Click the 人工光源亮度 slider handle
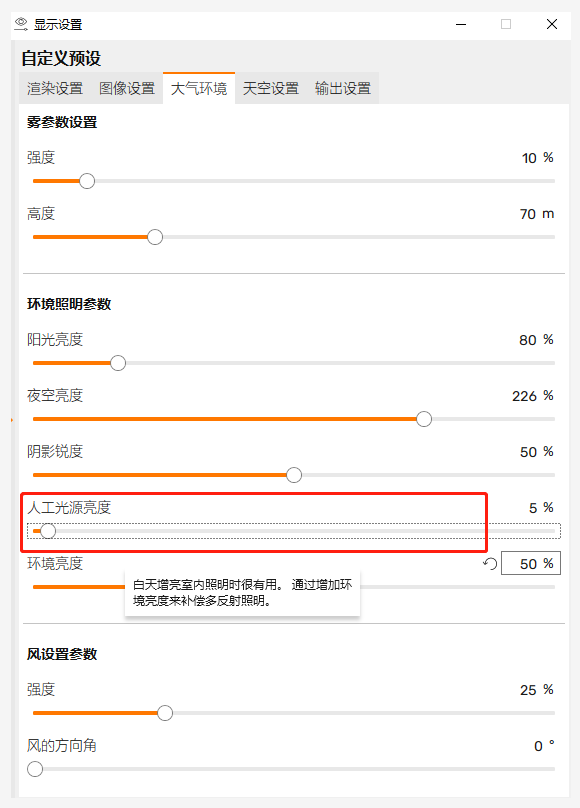The width and height of the screenshot is (580, 808). tap(48, 531)
